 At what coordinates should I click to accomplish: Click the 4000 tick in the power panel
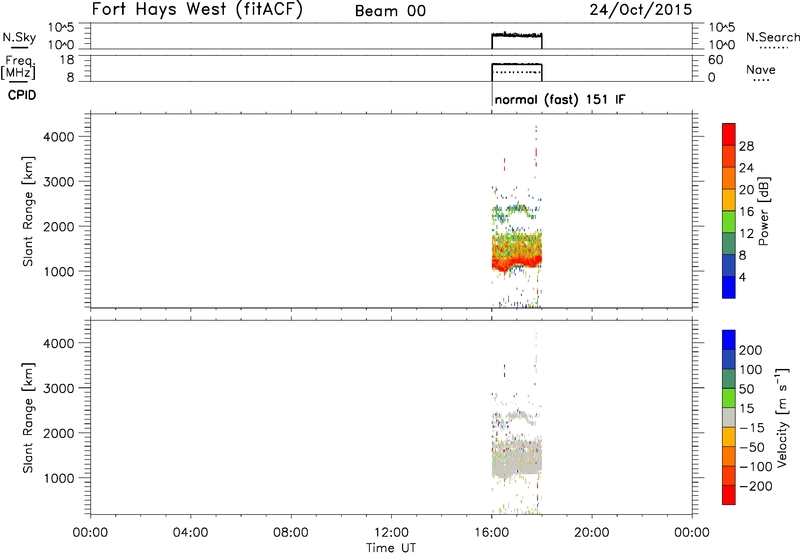59,137
